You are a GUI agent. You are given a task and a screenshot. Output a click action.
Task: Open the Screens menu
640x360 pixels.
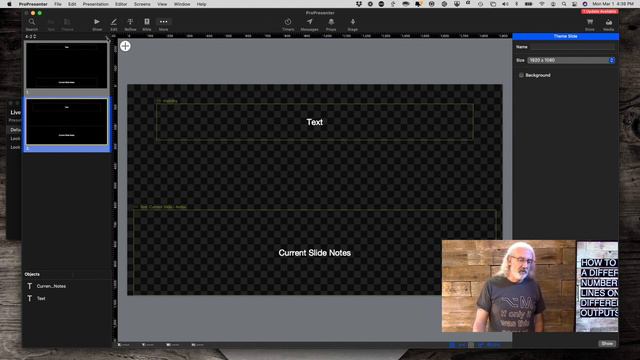click(142, 4)
